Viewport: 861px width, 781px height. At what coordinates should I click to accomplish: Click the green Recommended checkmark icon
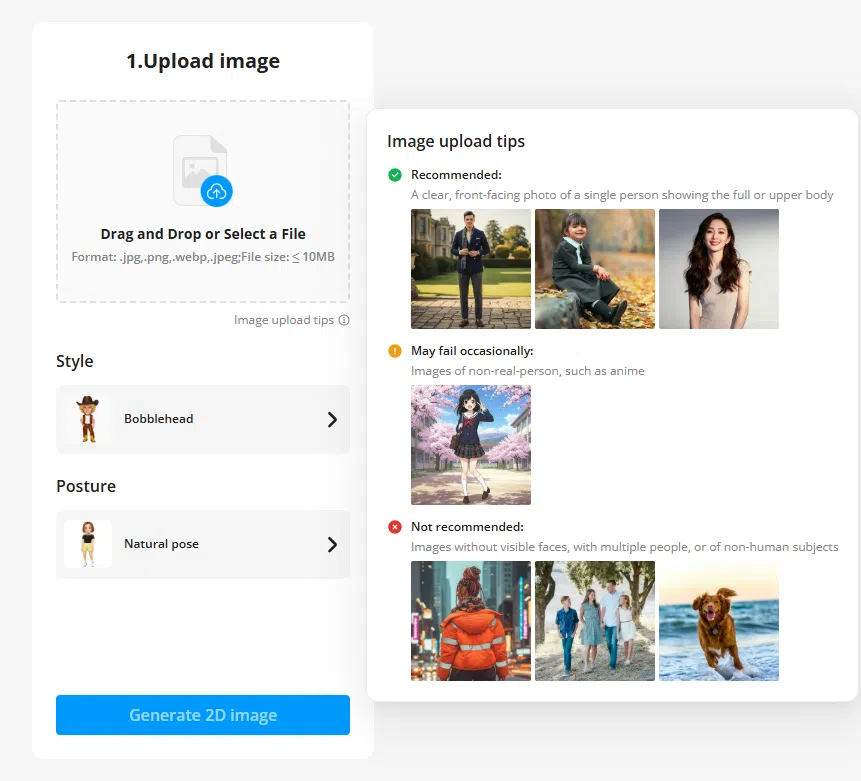[x=395, y=175]
